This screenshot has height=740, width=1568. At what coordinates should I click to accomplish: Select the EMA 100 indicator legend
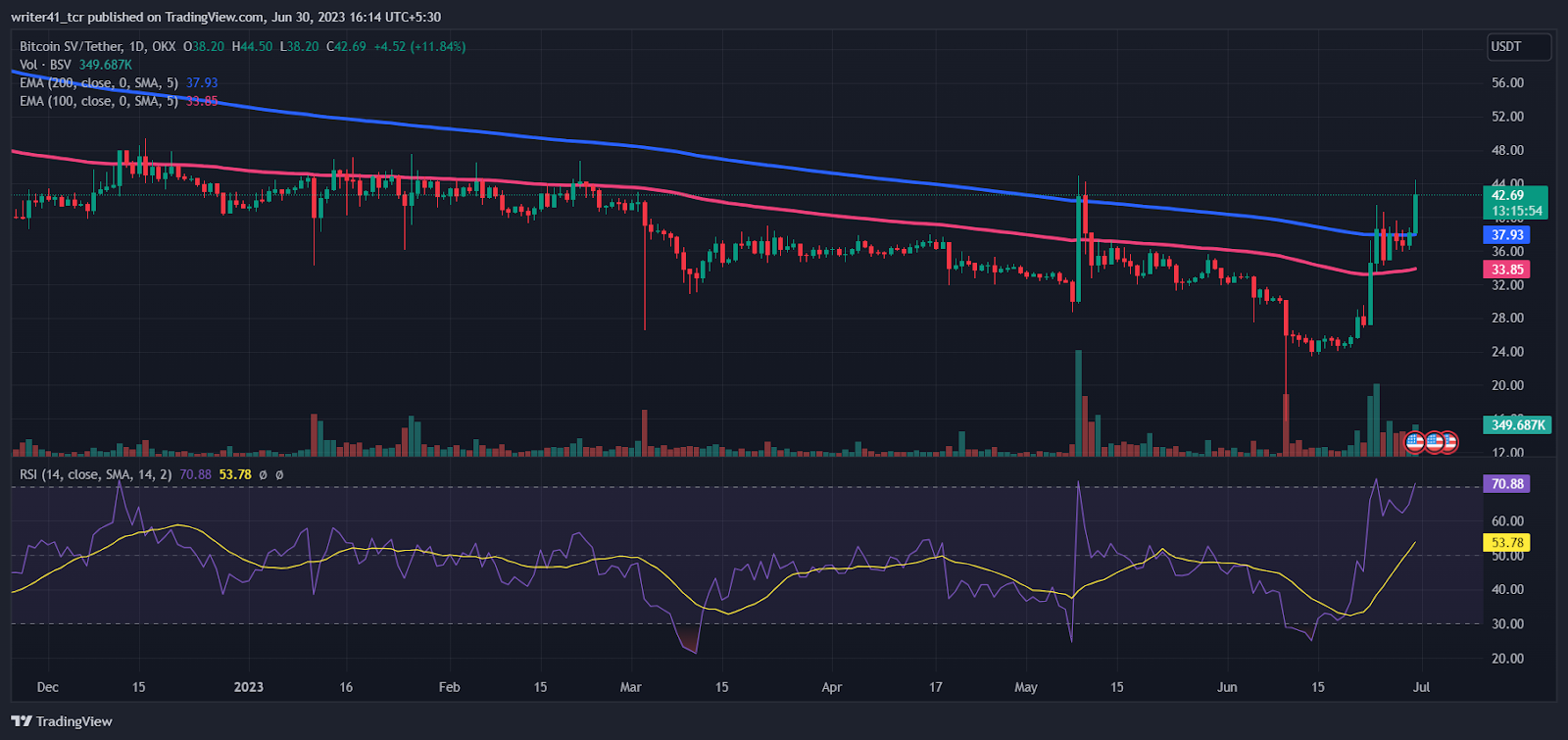coord(99,101)
